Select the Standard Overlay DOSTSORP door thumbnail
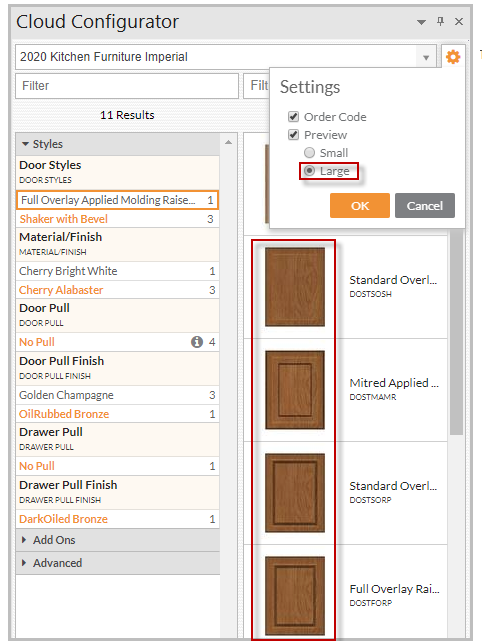Screen dimensions: 485x644 (295, 493)
